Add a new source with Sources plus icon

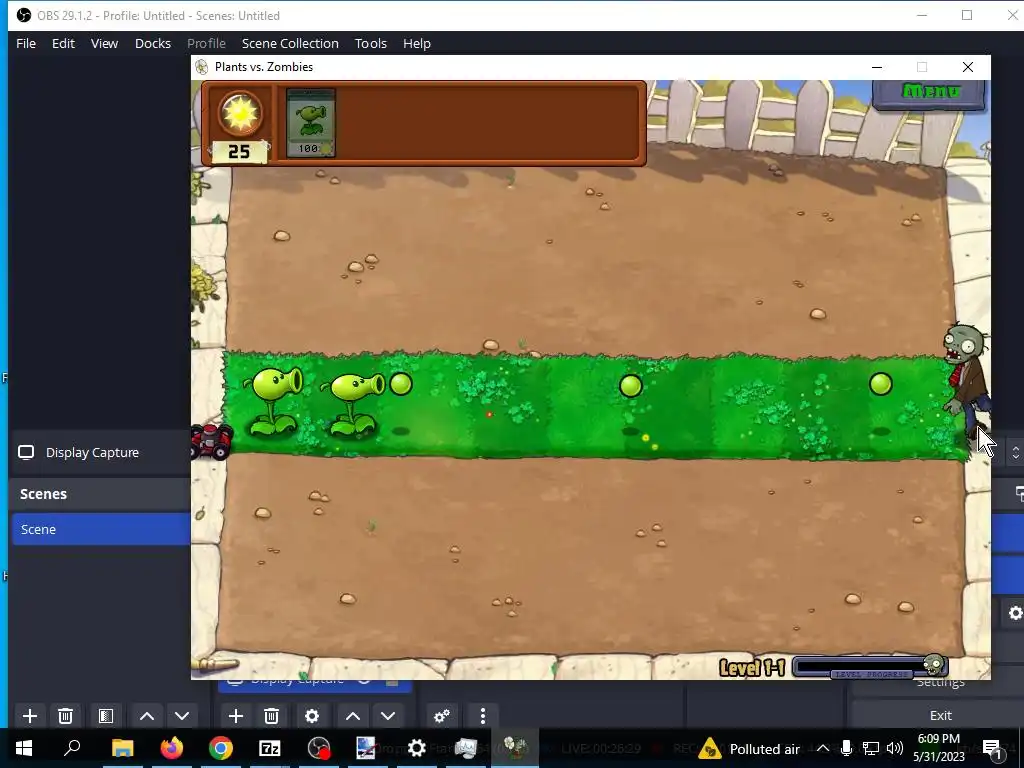point(236,716)
